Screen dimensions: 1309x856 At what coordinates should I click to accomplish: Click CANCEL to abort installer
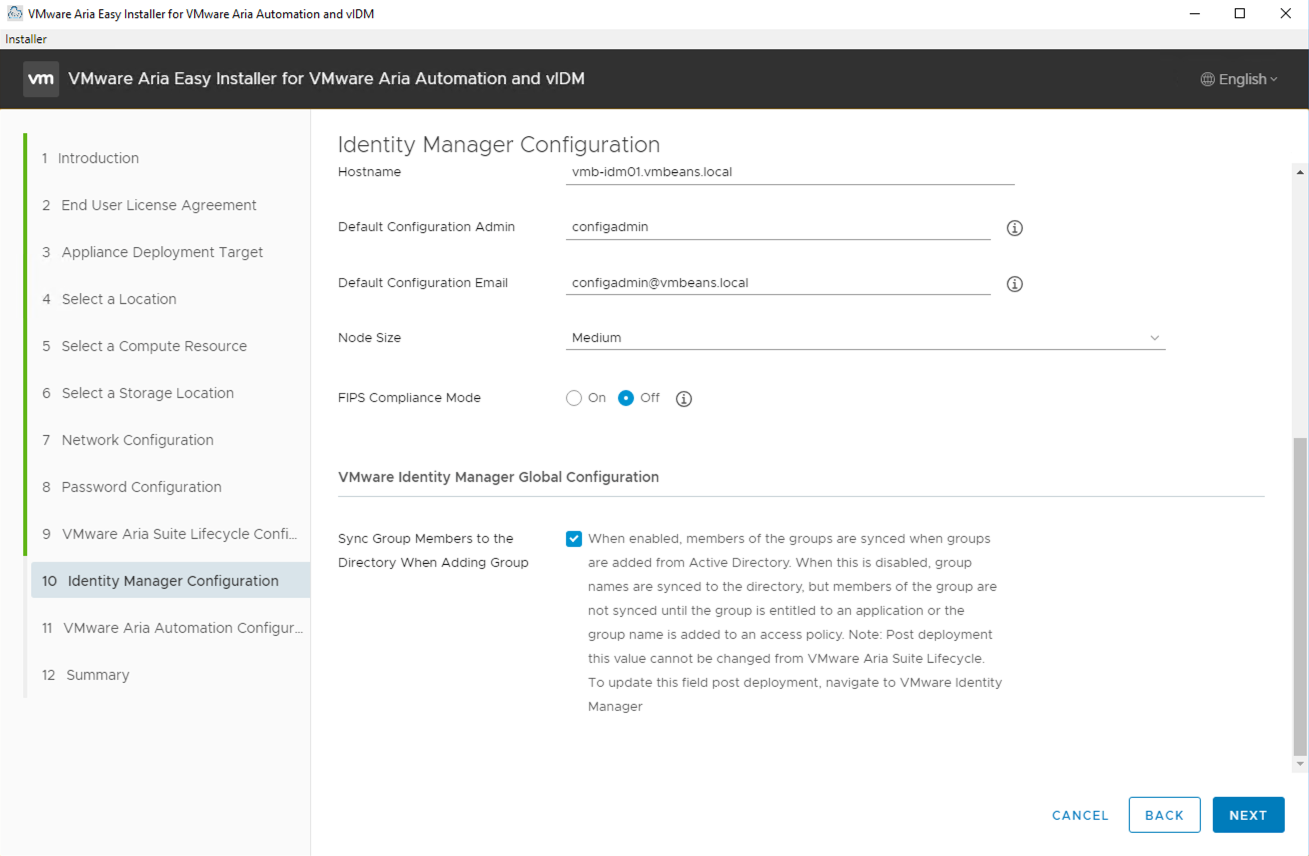pyautogui.click(x=1080, y=815)
